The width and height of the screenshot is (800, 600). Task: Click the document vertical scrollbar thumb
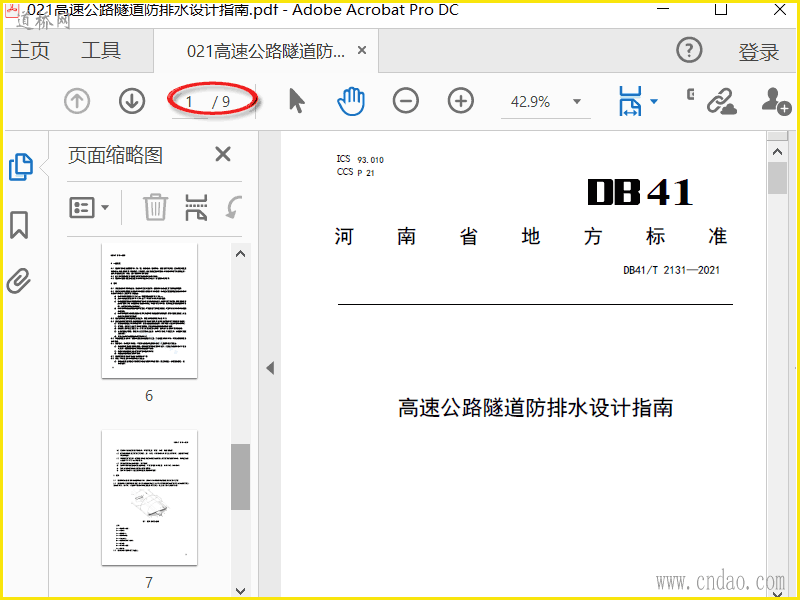pyautogui.click(x=777, y=178)
